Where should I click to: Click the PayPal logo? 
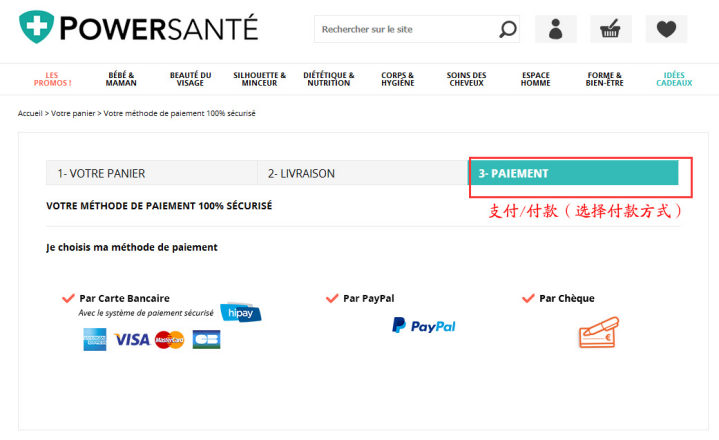click(424, 325)
